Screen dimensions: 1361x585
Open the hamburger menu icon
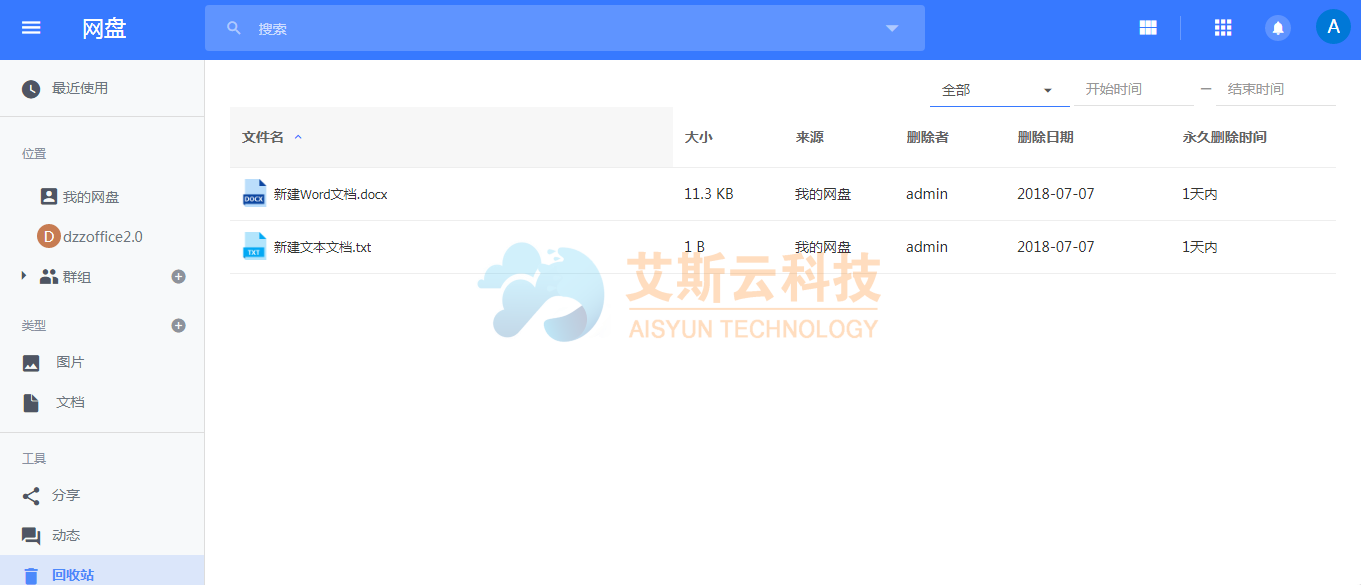tap(31, 28)
